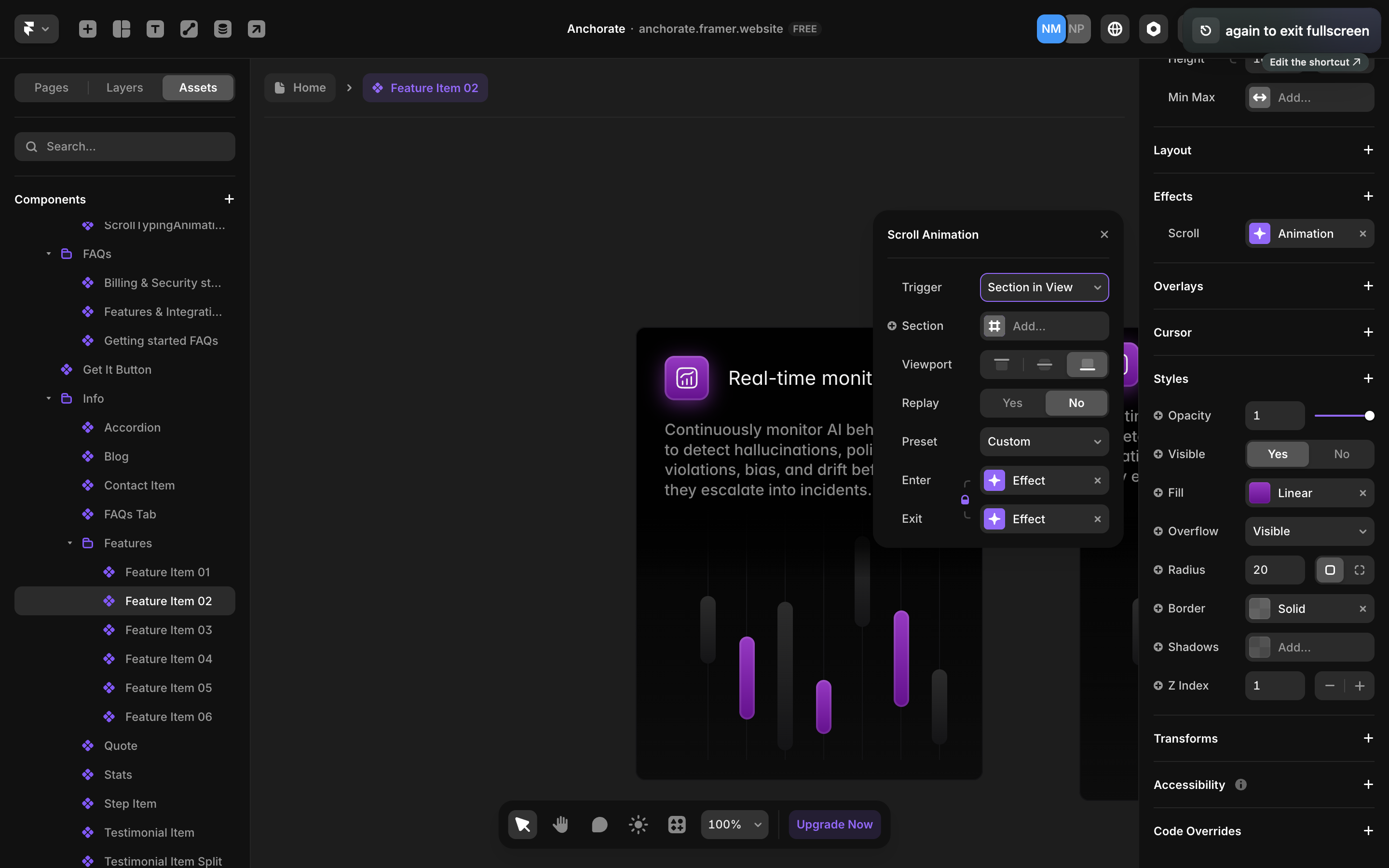Viewport: 1389px width, 868px height.
Task: Click the Insert plus icon in top toolbar
Action: (x=87, y=29)
